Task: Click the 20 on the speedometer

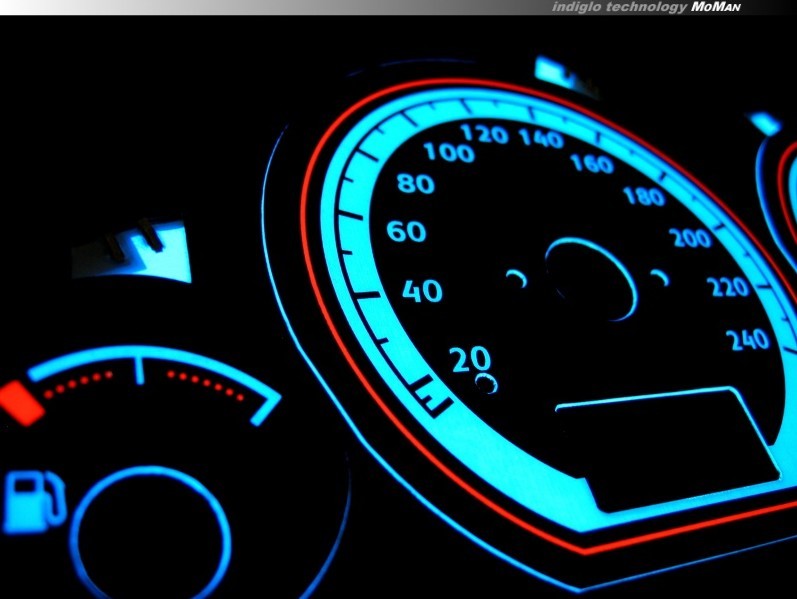Action: click(470, 358)
